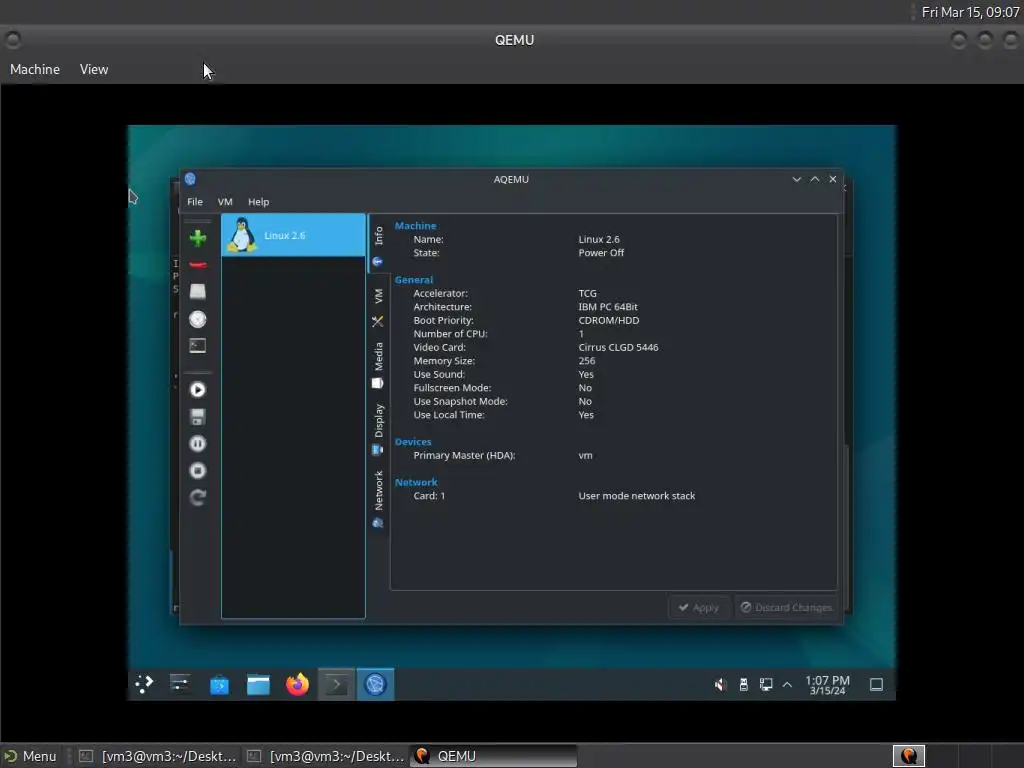Image resolution: width=1024 pixels, height=768 pixels.
Task: Click the removable device icon in guest tray
Action: pyautogui.click(x=743, y=684)
